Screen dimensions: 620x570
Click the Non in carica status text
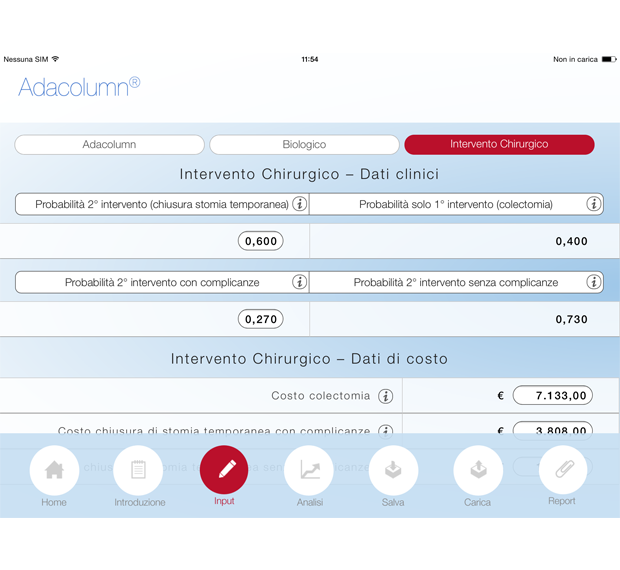click(x=575, y=59)
